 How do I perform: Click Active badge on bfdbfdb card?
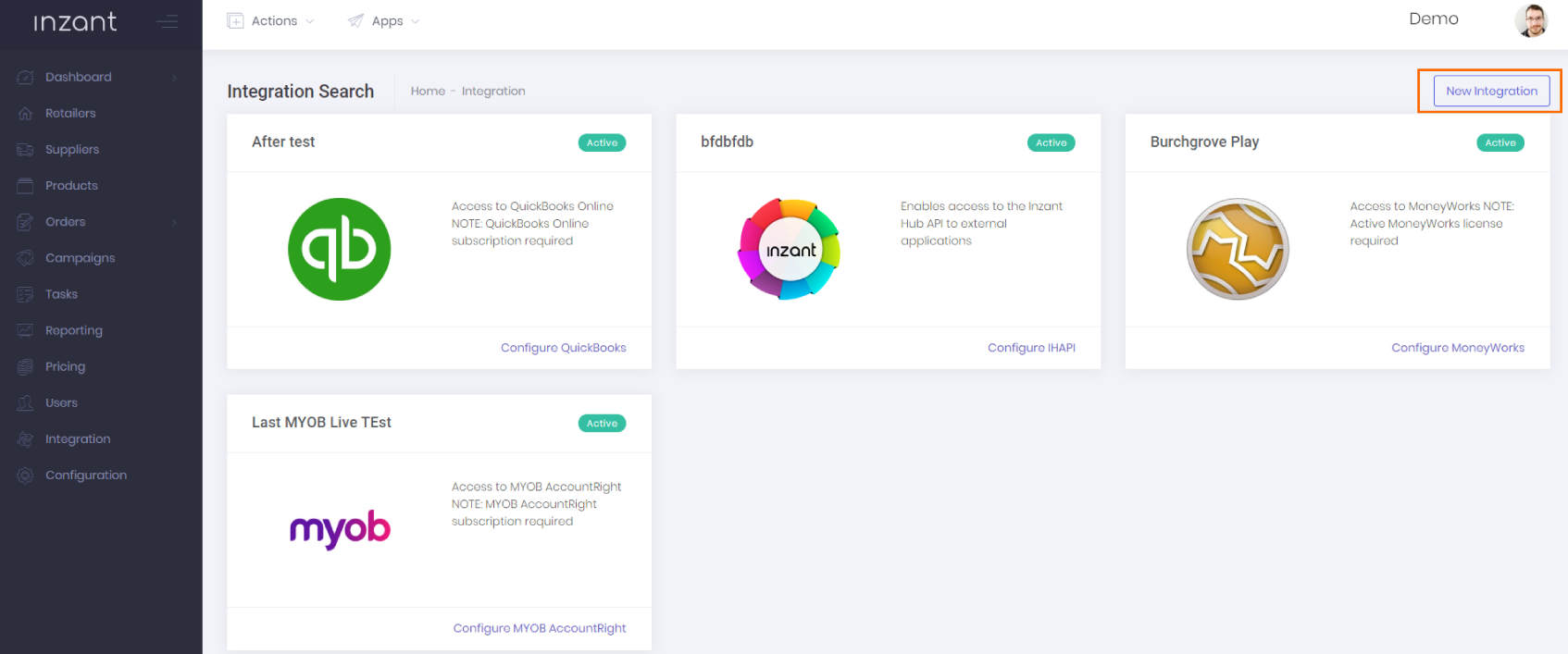coord(1052,142)
